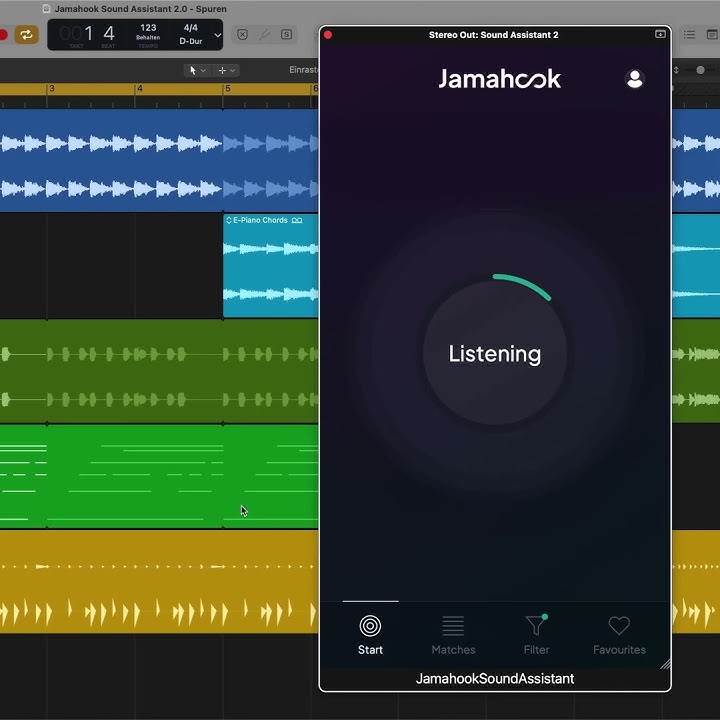Select the blue audio region on top track
This screenshot has height=720, width=720.
click(x=159, y=160)
